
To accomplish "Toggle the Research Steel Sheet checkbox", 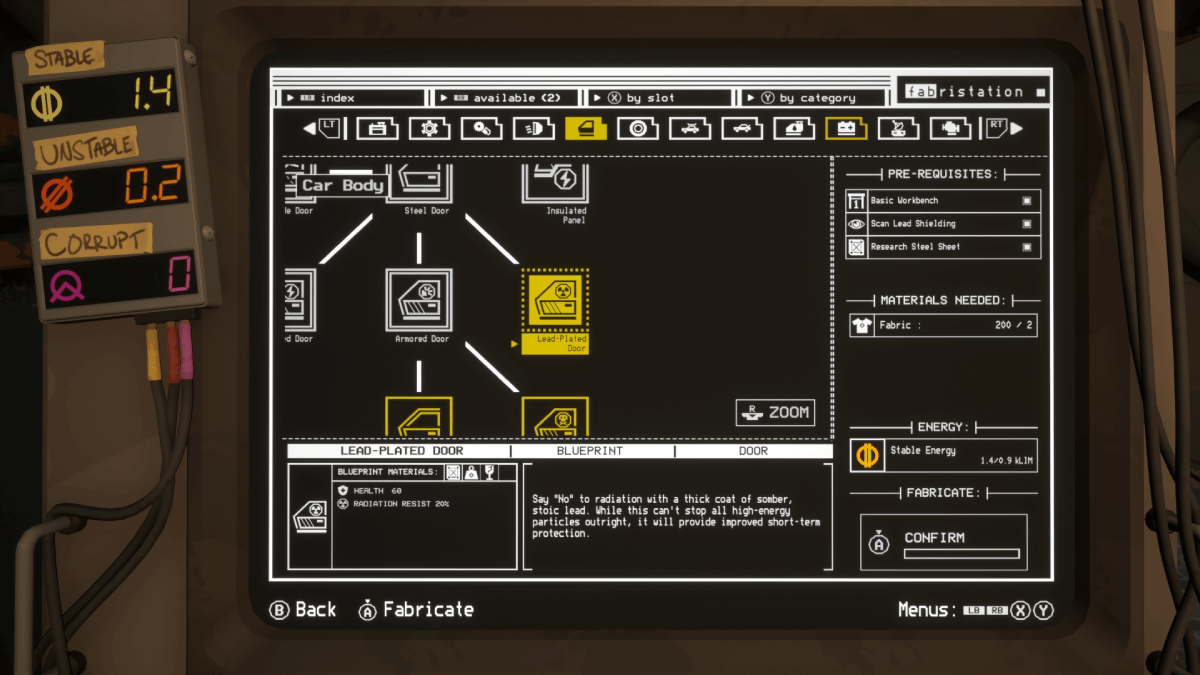I will [x=1027, y=247].
